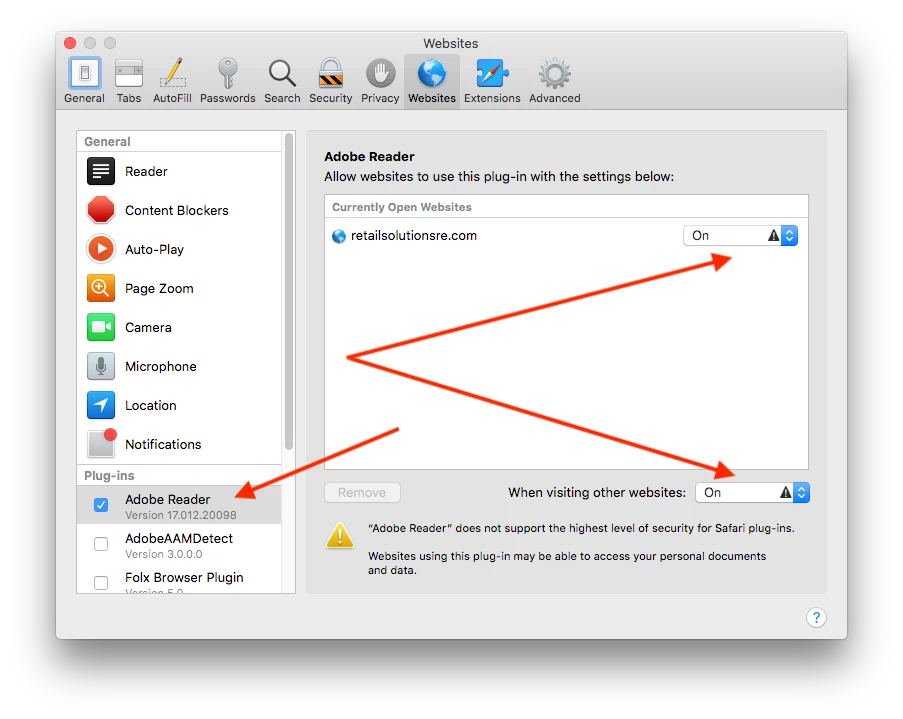
Task: Click the Folx Browser Plugin name
Action: (184, 577)
